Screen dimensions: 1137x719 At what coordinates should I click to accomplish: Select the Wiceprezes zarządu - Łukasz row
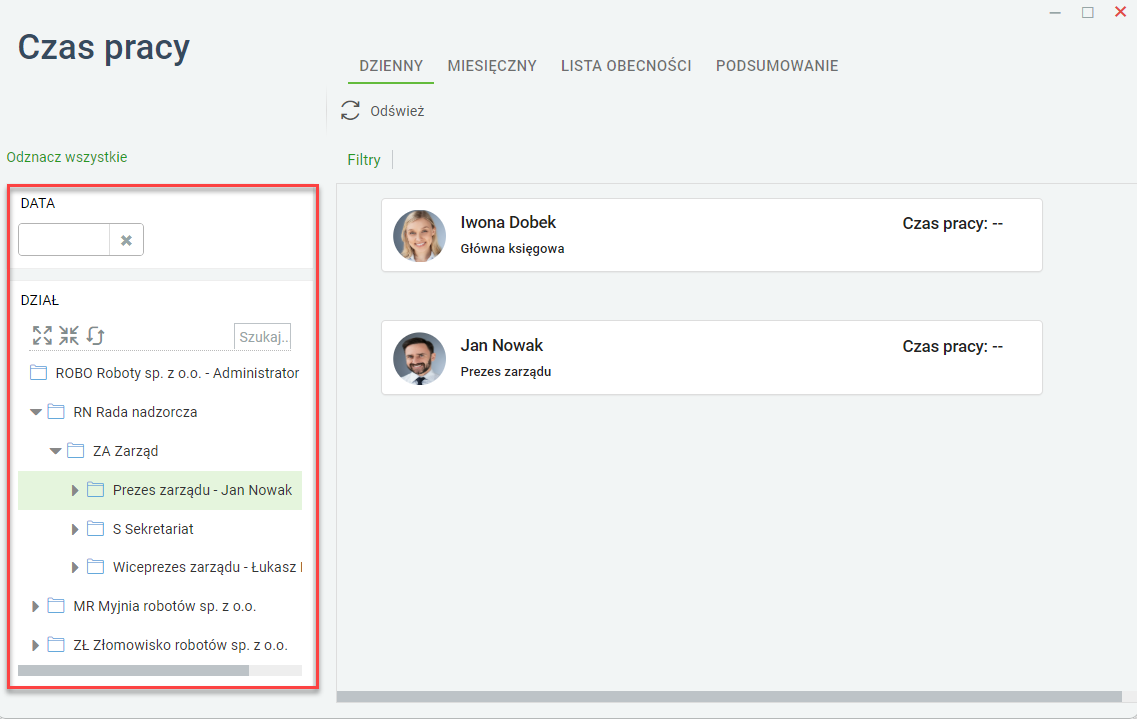160,567
